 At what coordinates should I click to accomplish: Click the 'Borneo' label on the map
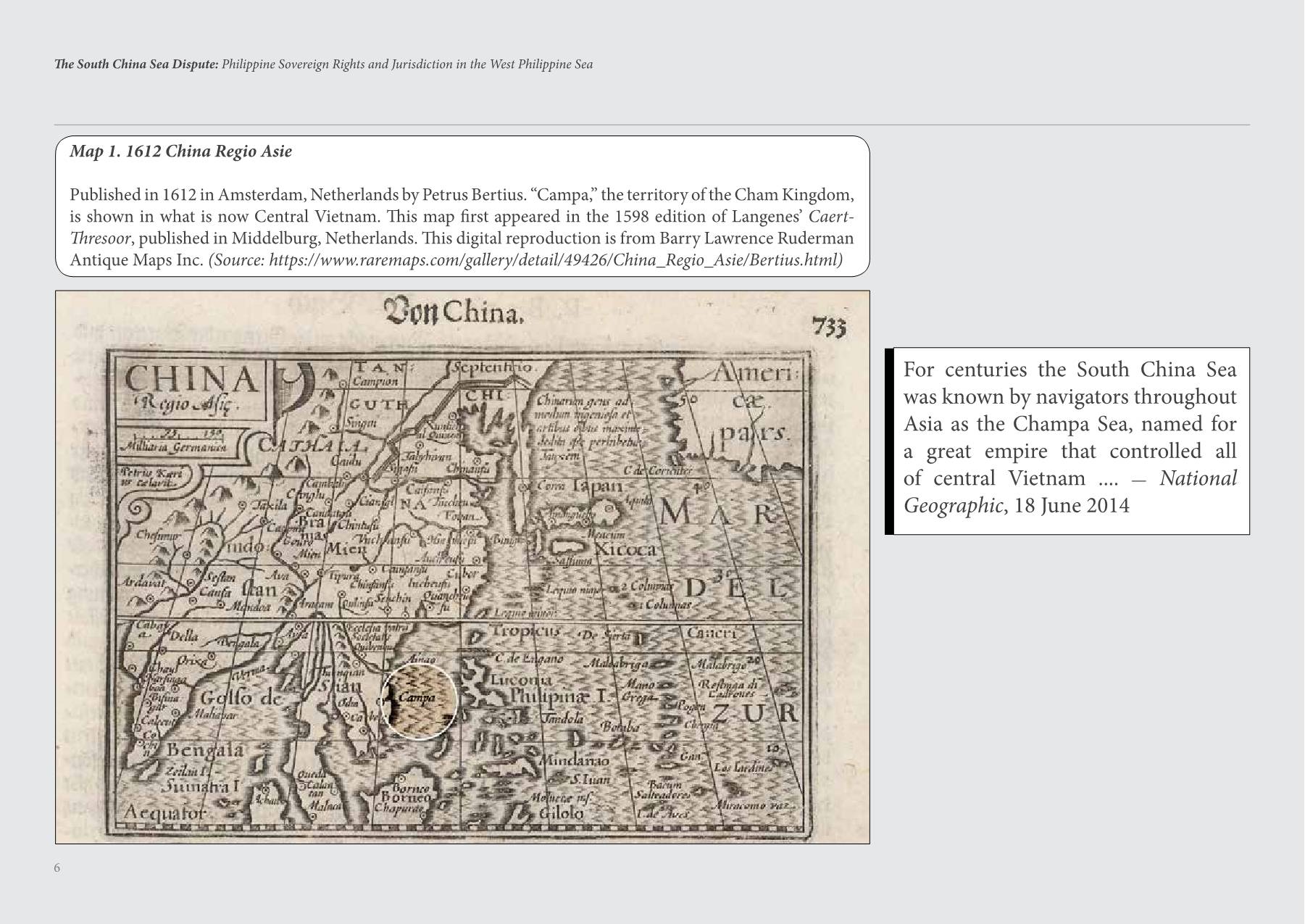tap(406, 798)
